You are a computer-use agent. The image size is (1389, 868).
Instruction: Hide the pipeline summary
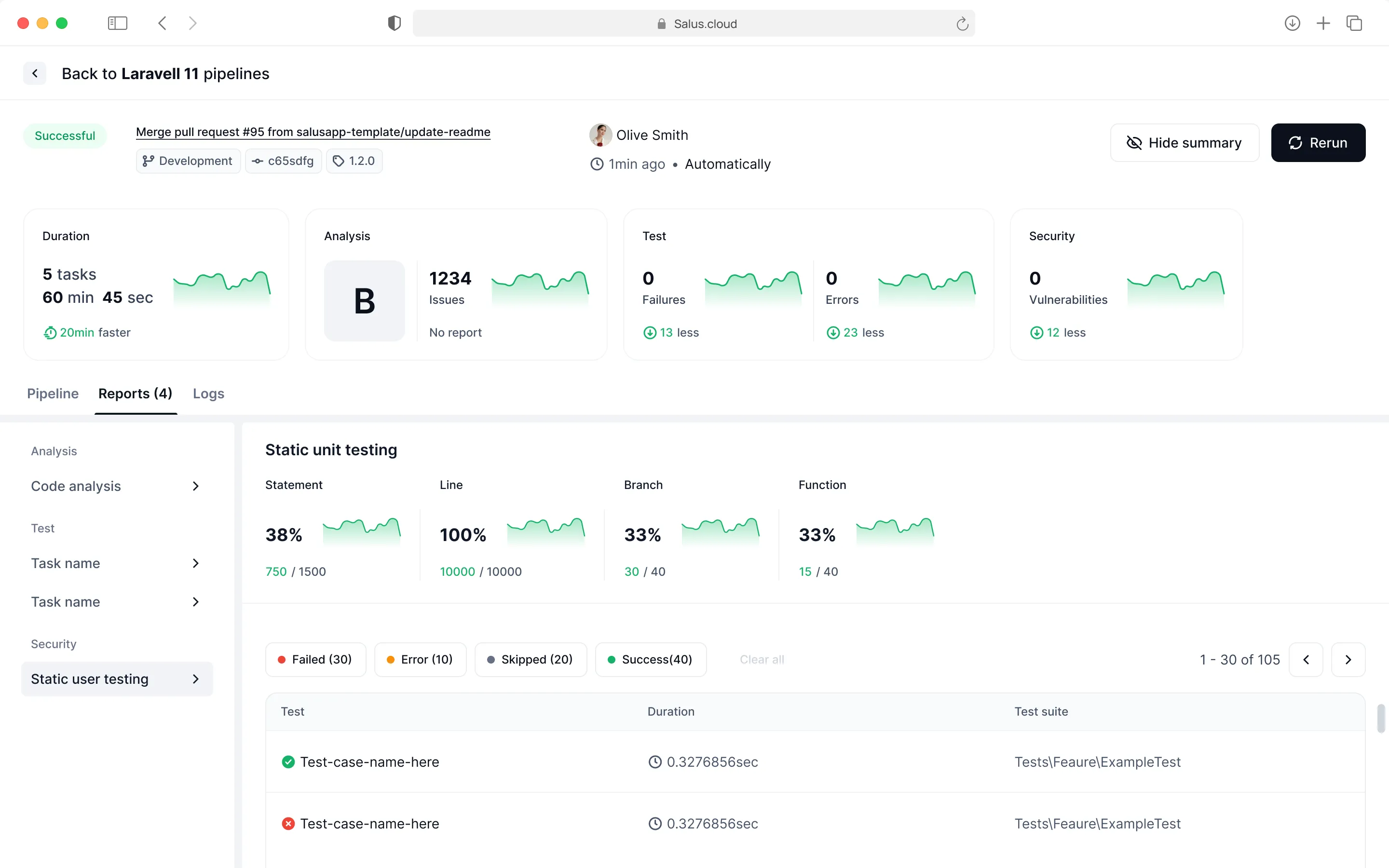[1185, 142]
